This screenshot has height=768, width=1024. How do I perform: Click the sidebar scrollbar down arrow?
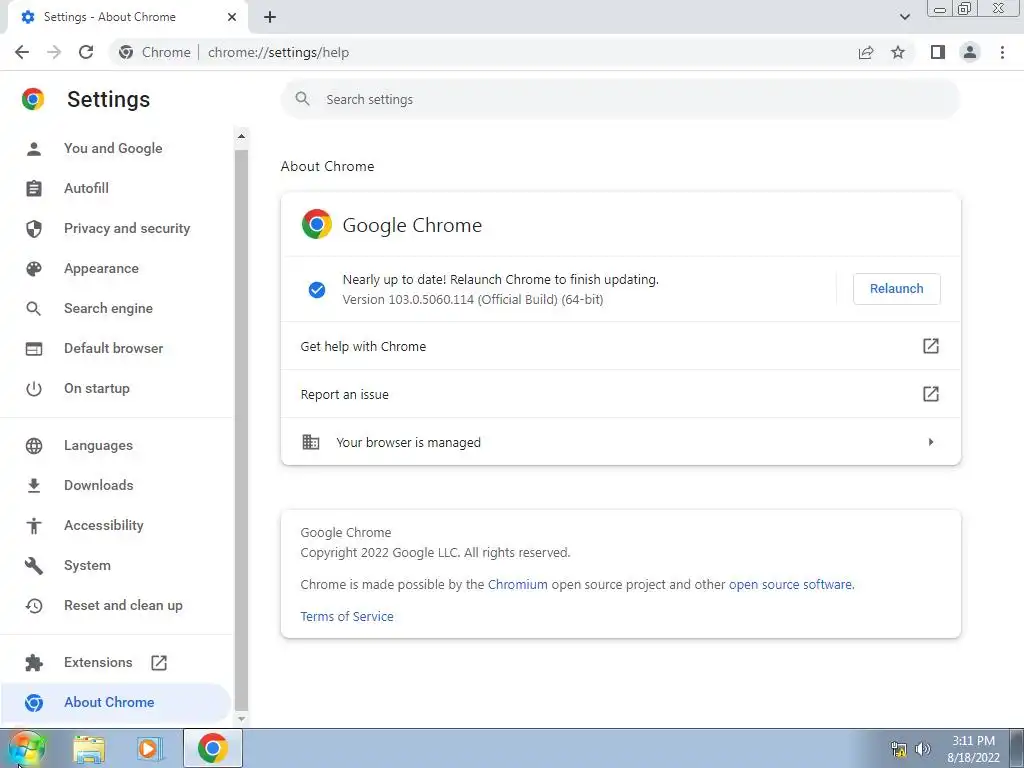(x=241, y=718)
